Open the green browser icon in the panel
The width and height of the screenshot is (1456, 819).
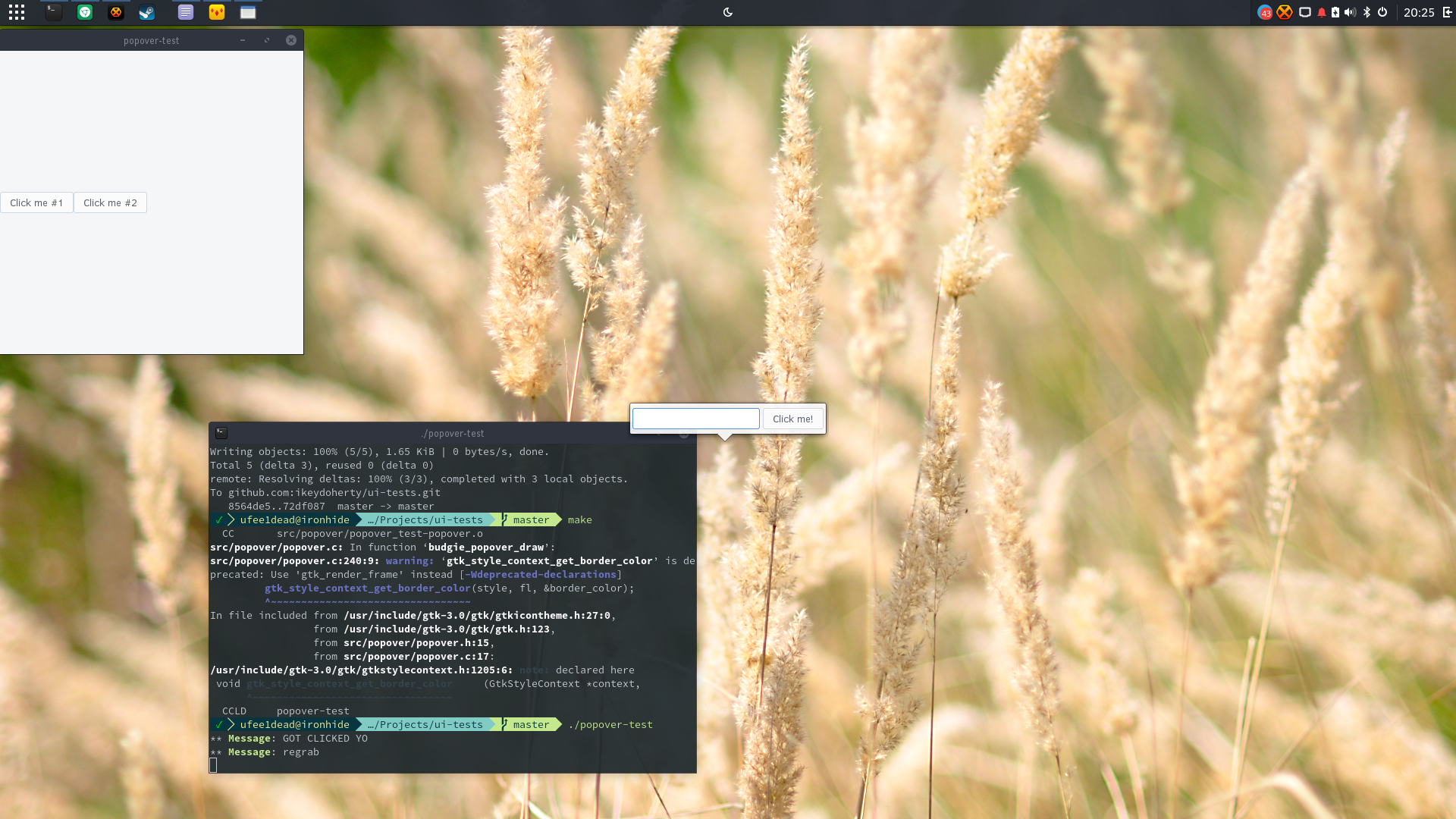tap(85, 12)
